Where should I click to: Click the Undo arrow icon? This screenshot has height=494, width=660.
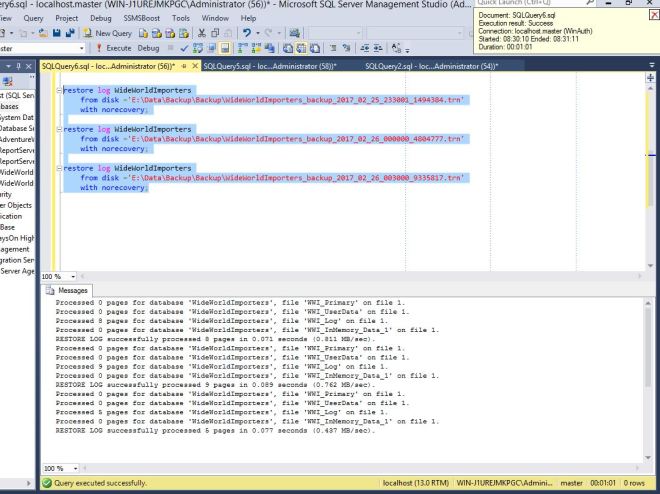(245, 34)
